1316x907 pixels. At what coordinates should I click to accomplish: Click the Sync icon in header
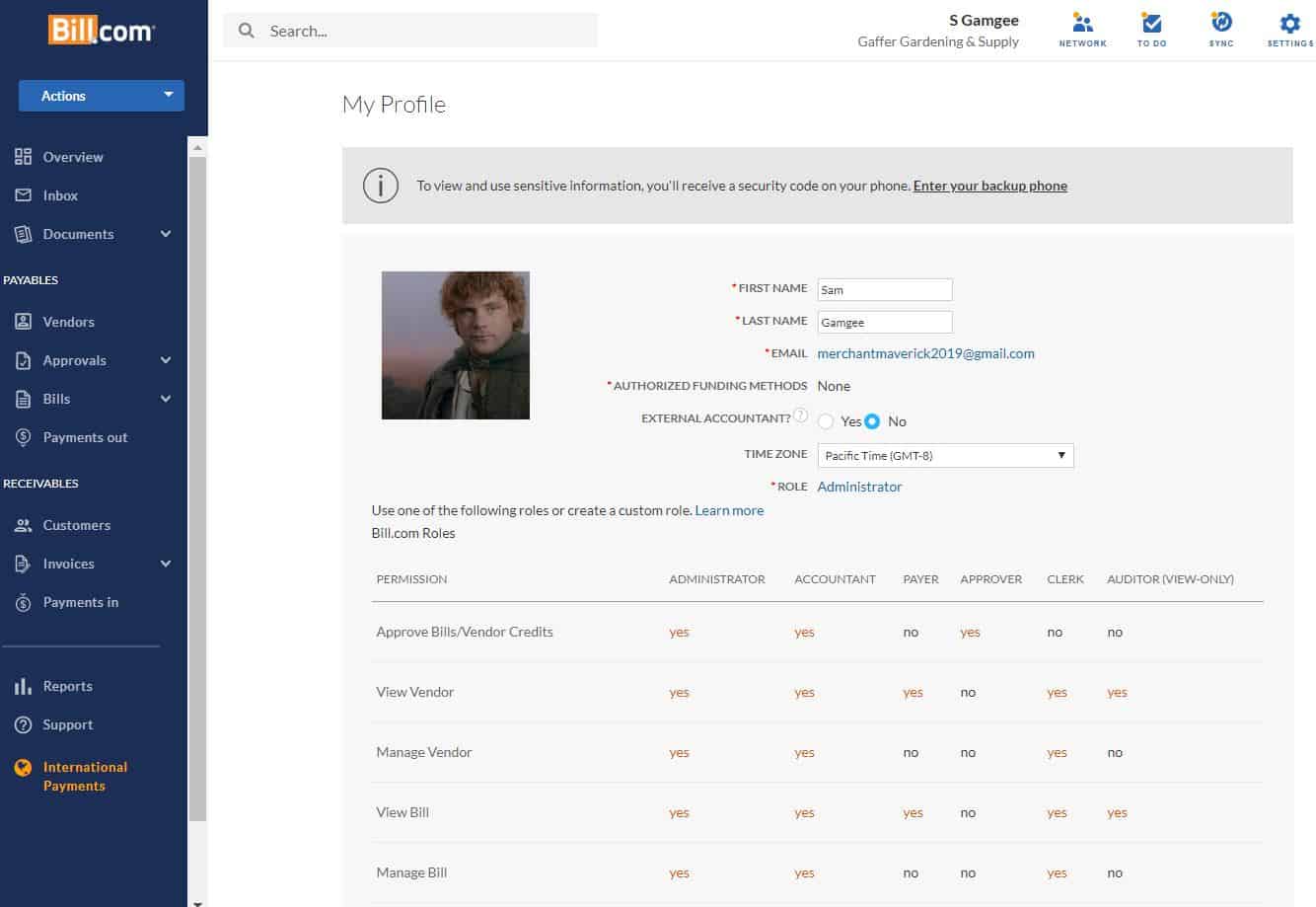(1221, 23)
